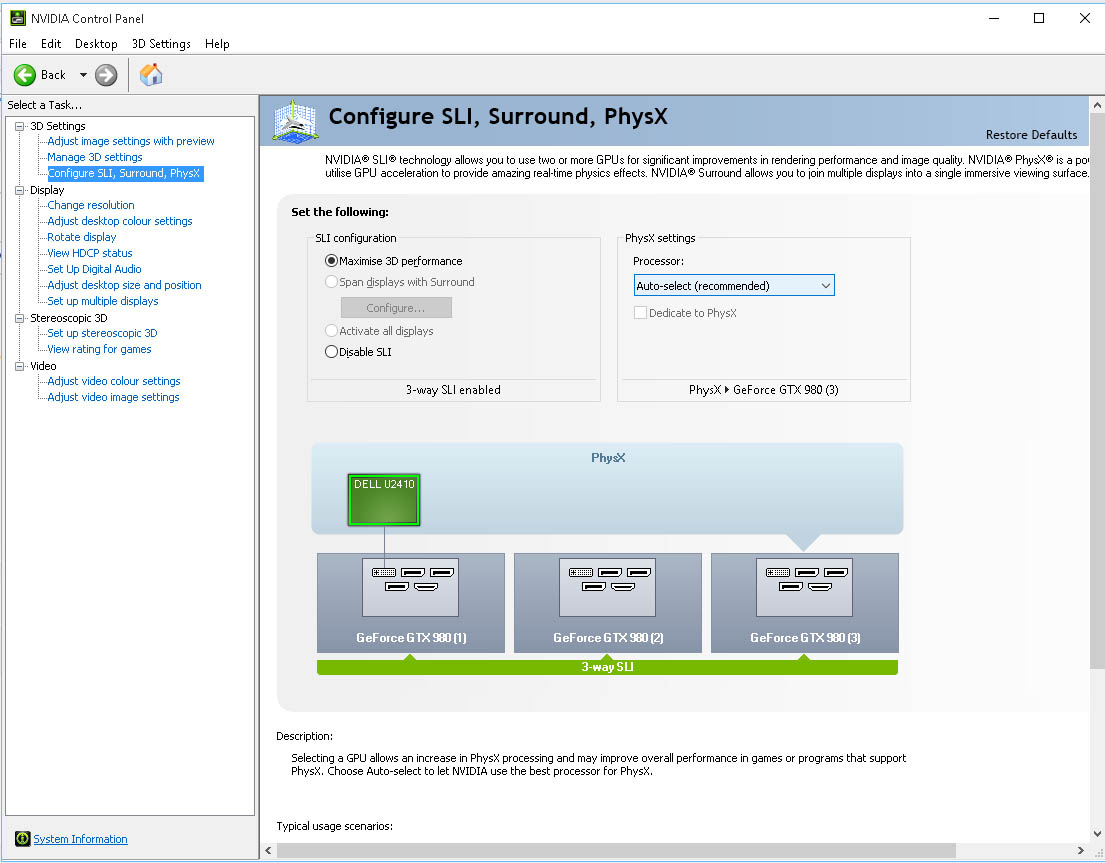The width and height of the screenshot is (1105, 863).
Task: Open Rotate display task
Action: (x=82, y=237)
